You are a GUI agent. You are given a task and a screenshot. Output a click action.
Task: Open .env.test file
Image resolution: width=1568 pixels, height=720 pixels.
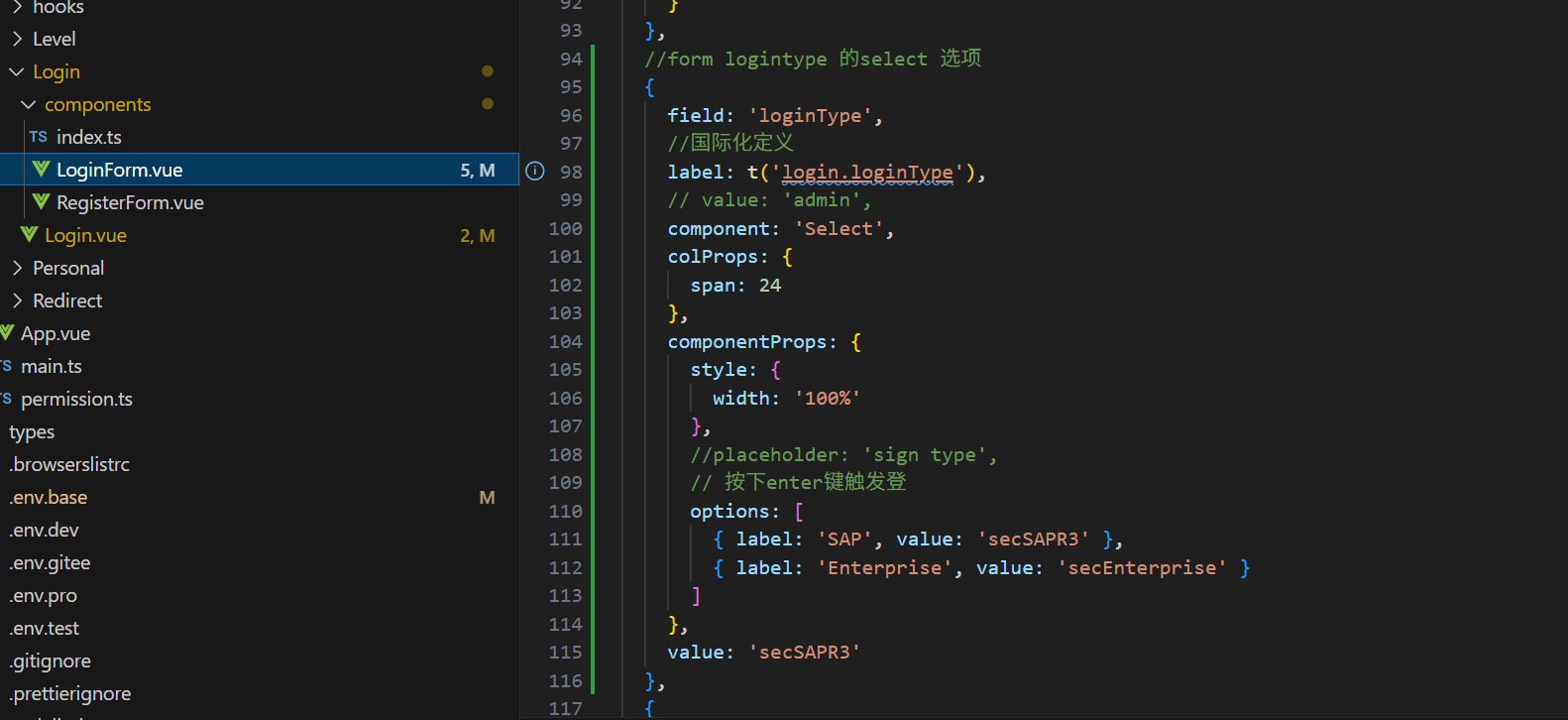(x=44, y=628)
